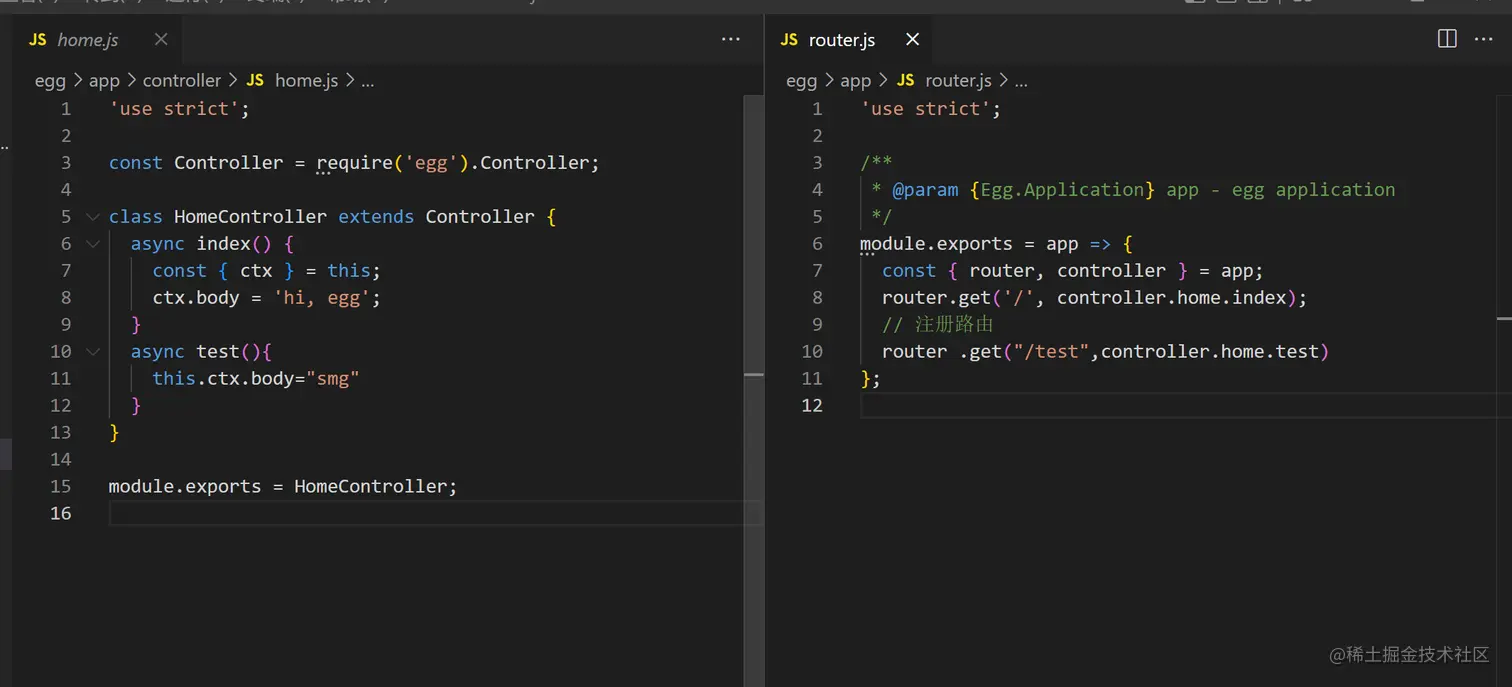
Task: Open 'home.js' breadcrumb file entry
Action: 306,81
